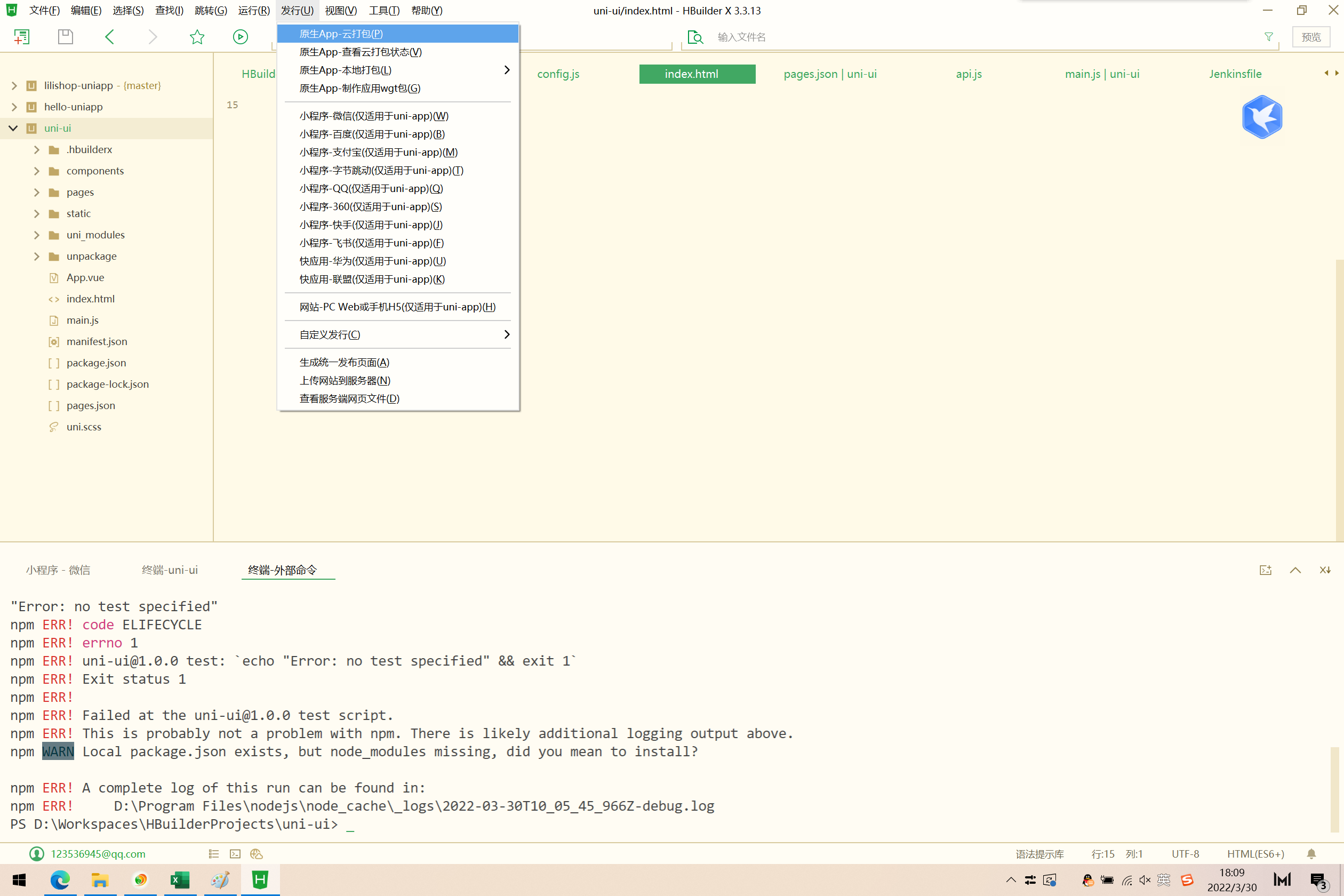
Task: Open uni.scss in the project tree
Action: tap(83, 427)
